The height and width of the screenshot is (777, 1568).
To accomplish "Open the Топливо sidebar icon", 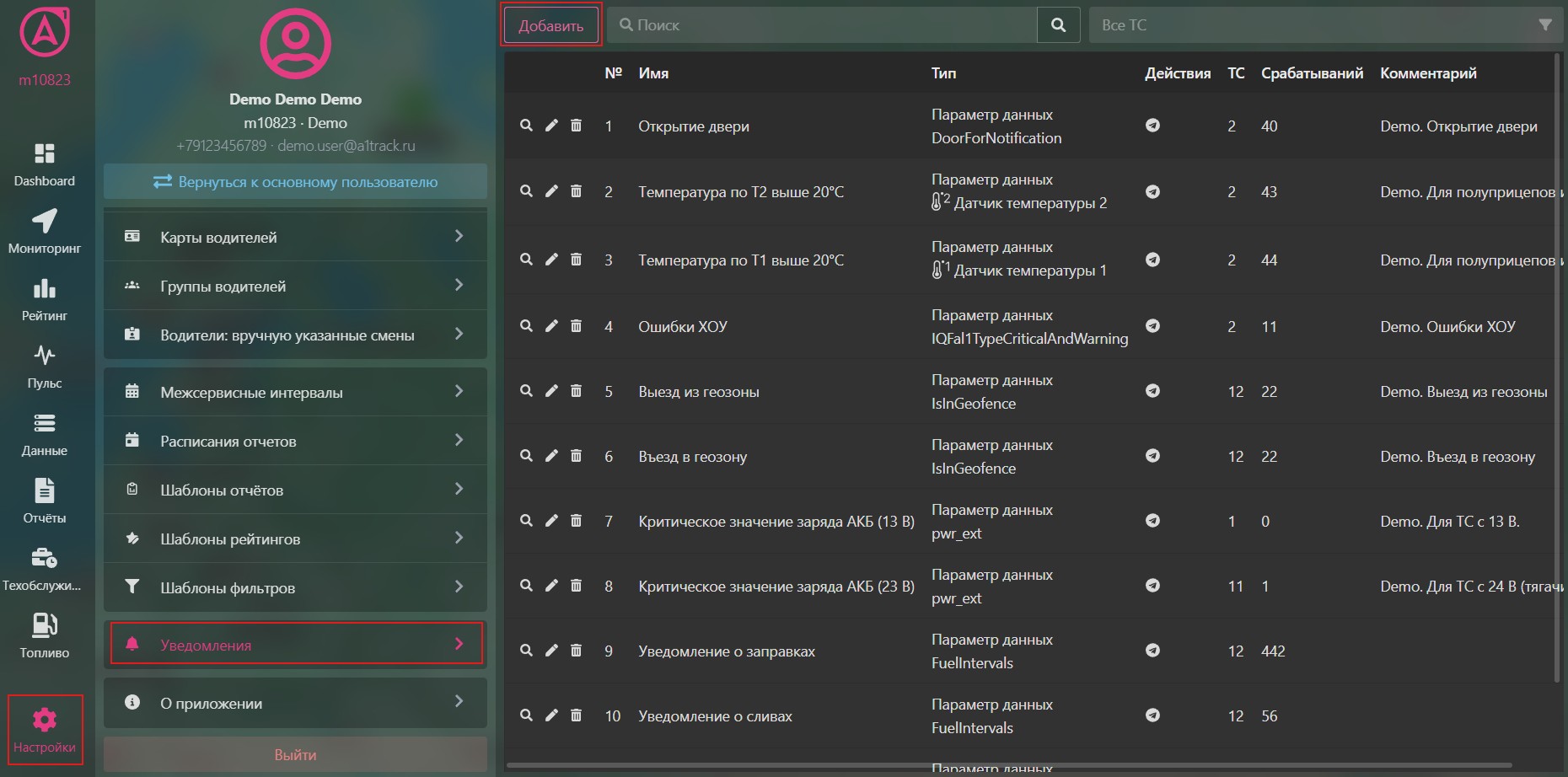I will (x=44, y=636).
